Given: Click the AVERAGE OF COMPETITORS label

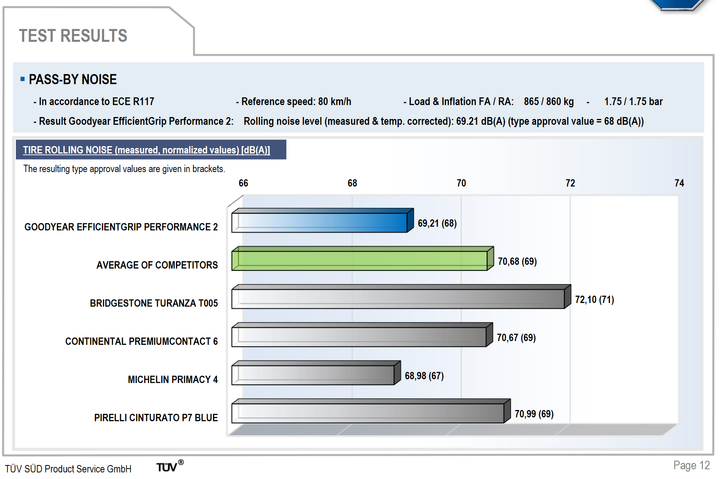Looking at the screenshot, I should coord(157,265).
